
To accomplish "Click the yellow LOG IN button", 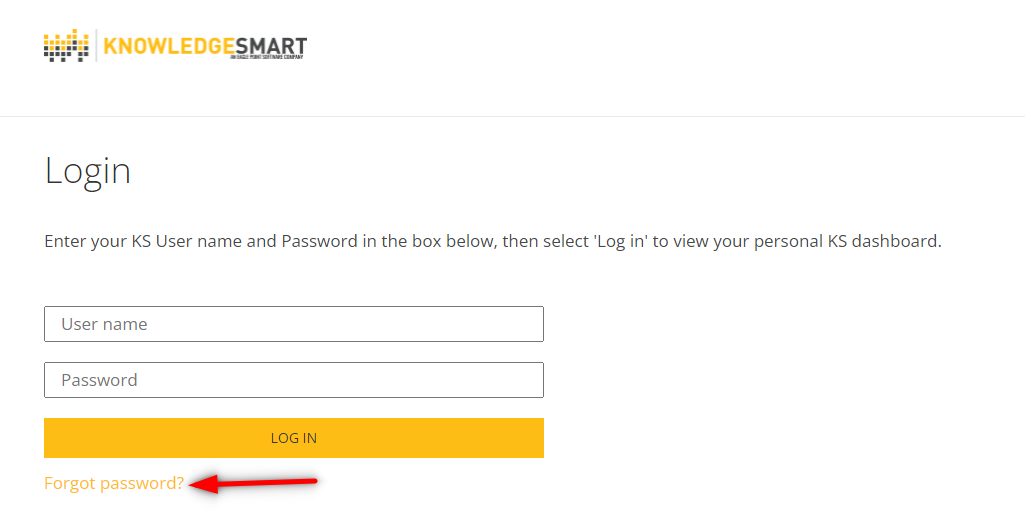I will pos(294,438).
